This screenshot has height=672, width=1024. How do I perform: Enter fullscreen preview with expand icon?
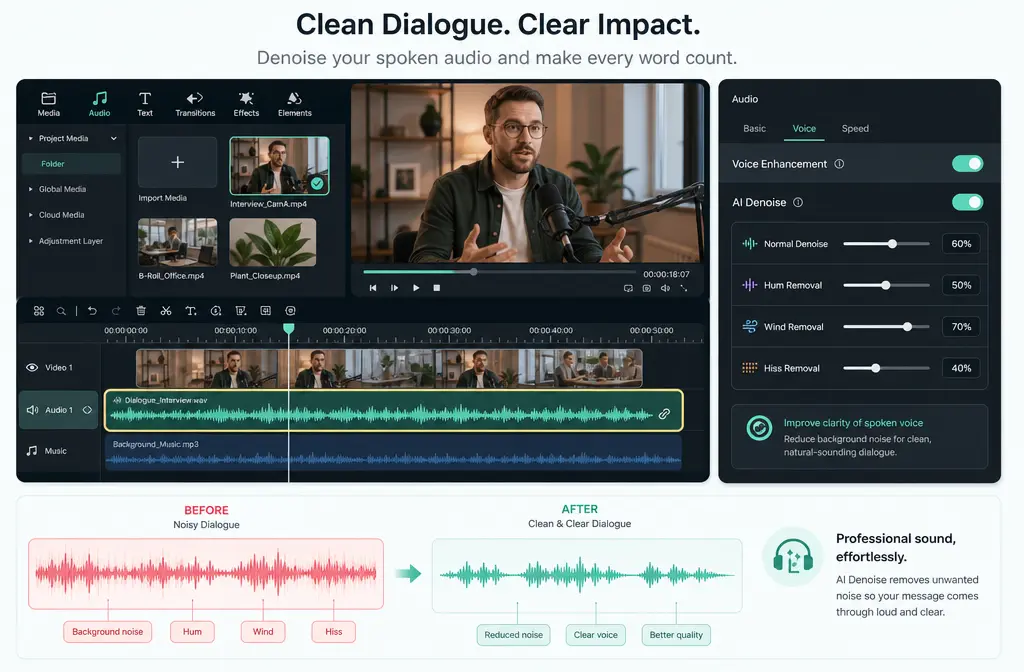click(684, 288)
